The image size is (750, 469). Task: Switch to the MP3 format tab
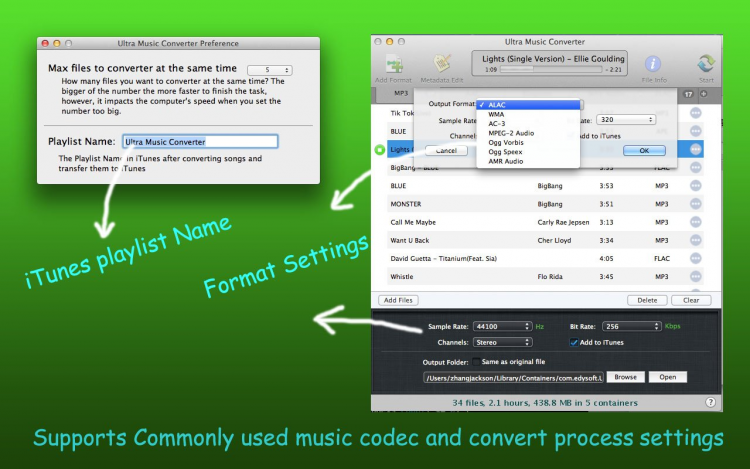pos(401,93)
